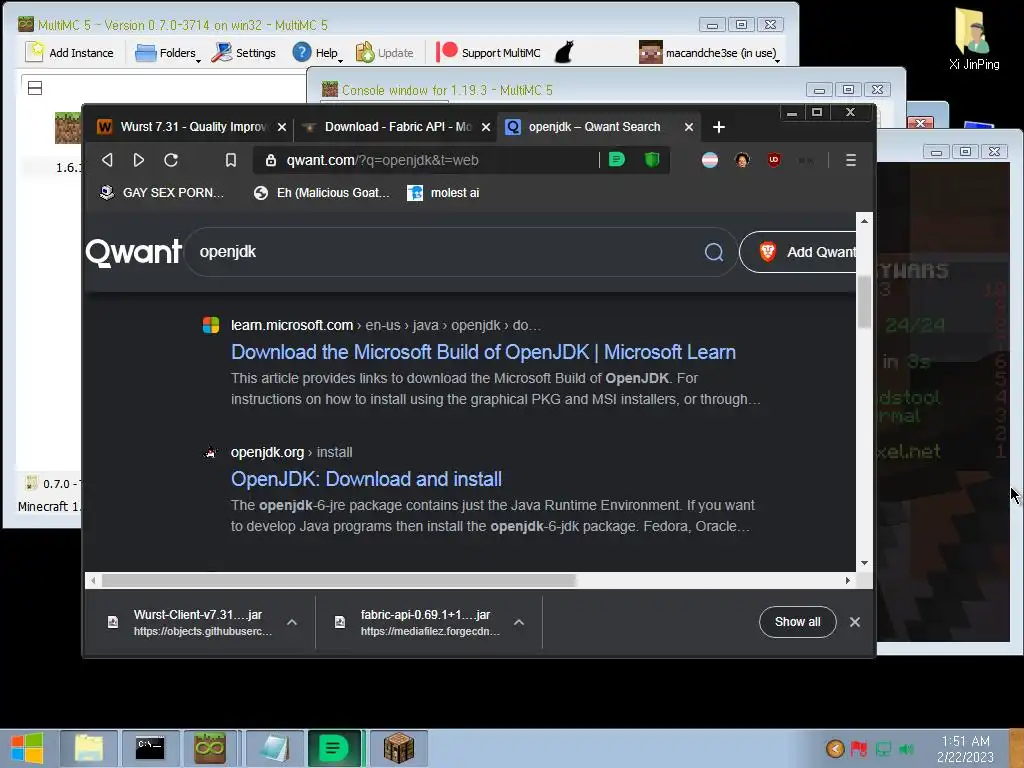1024x768 pixels.
Task: Click the taskbar clock 1:51 AM
Action: (965, 749)
